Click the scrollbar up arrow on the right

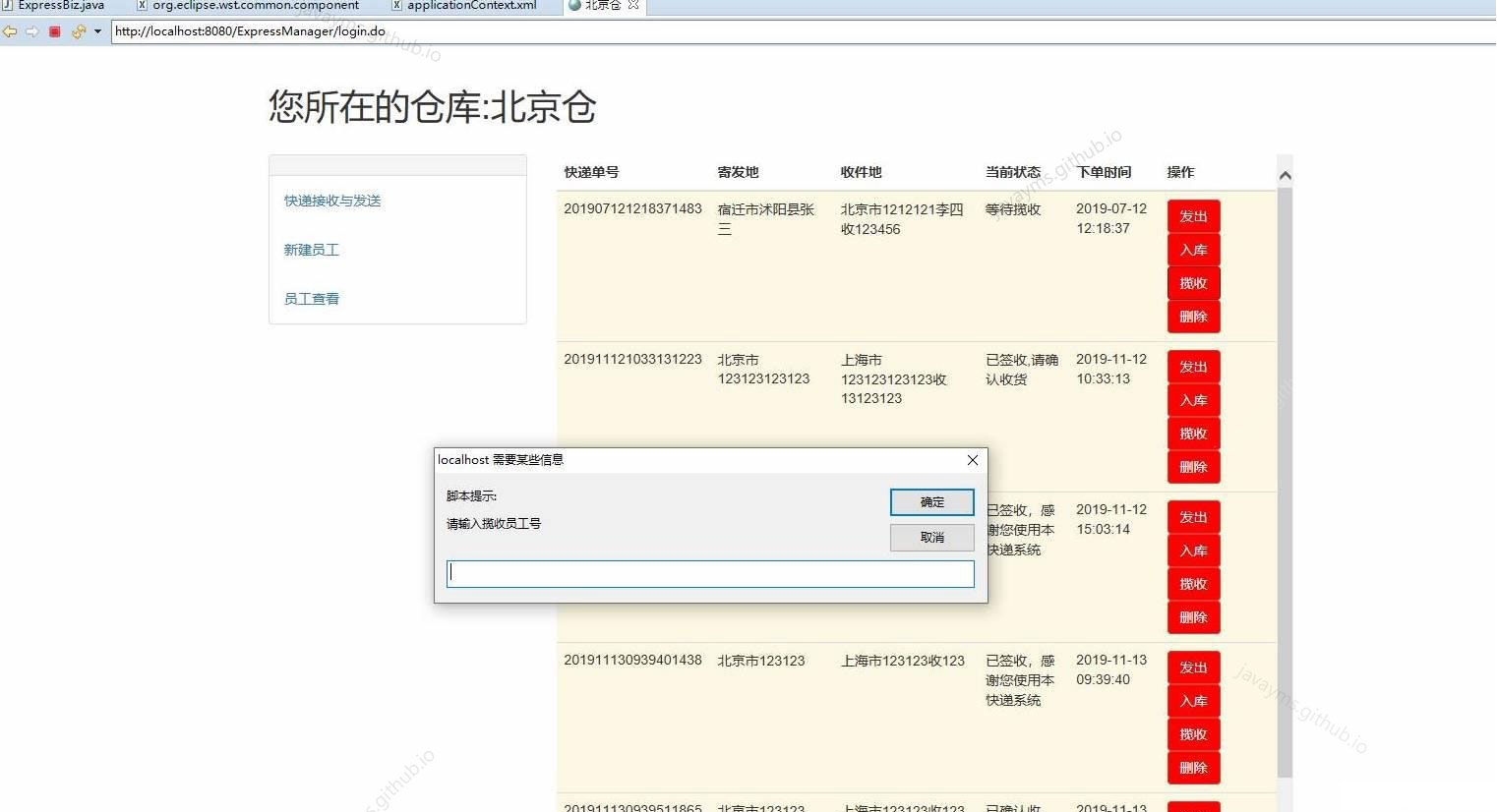[x=1285, y=174]
